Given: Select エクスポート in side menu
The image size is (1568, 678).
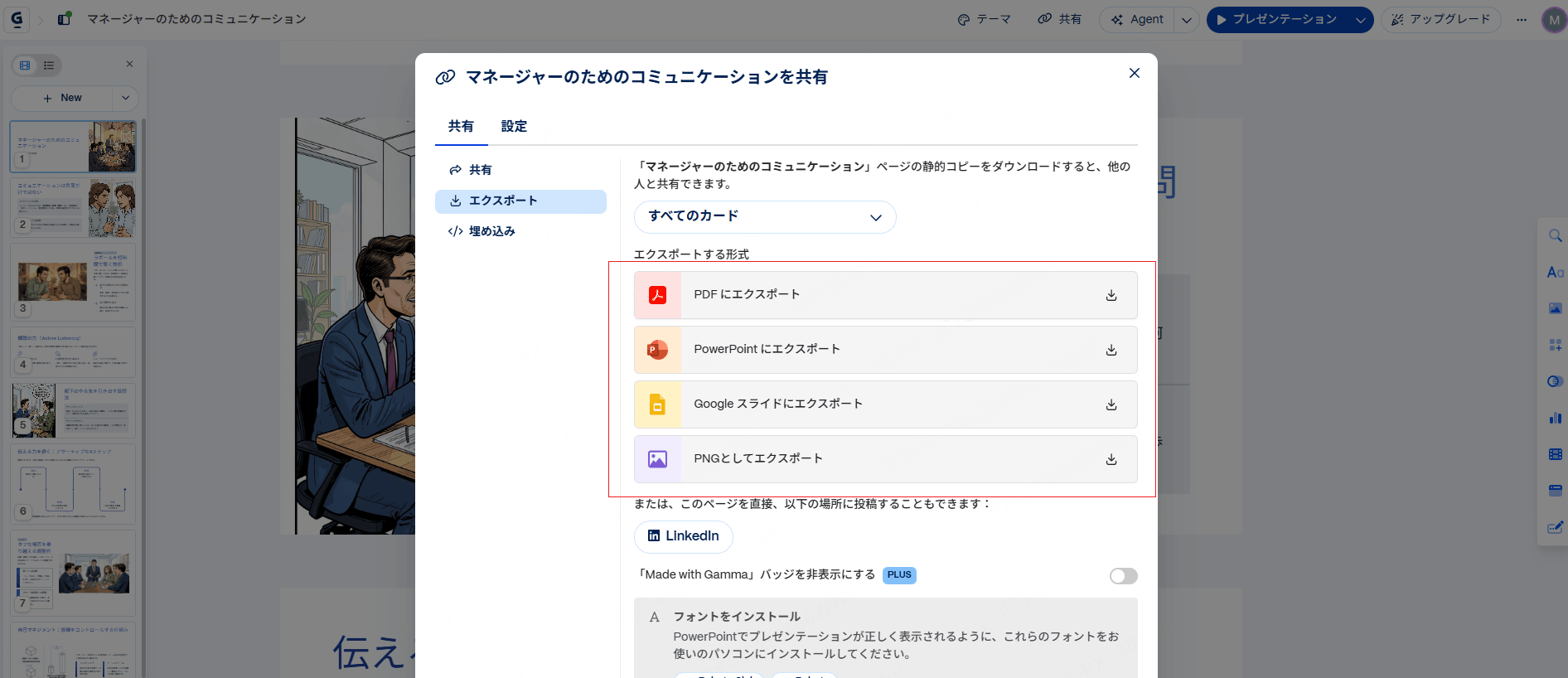Looking at the screenshot, I should pyautogui.click(x=520, y=201).
